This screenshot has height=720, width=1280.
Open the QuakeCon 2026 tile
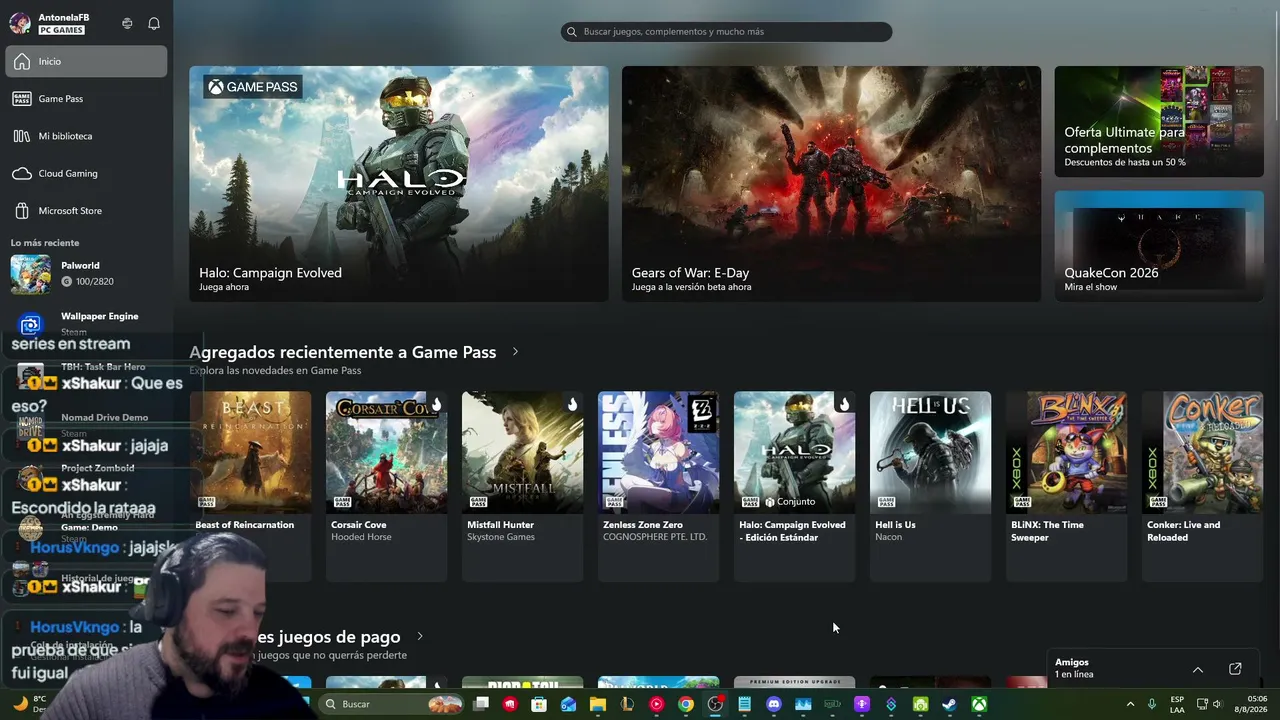(x=1159, y=246)
